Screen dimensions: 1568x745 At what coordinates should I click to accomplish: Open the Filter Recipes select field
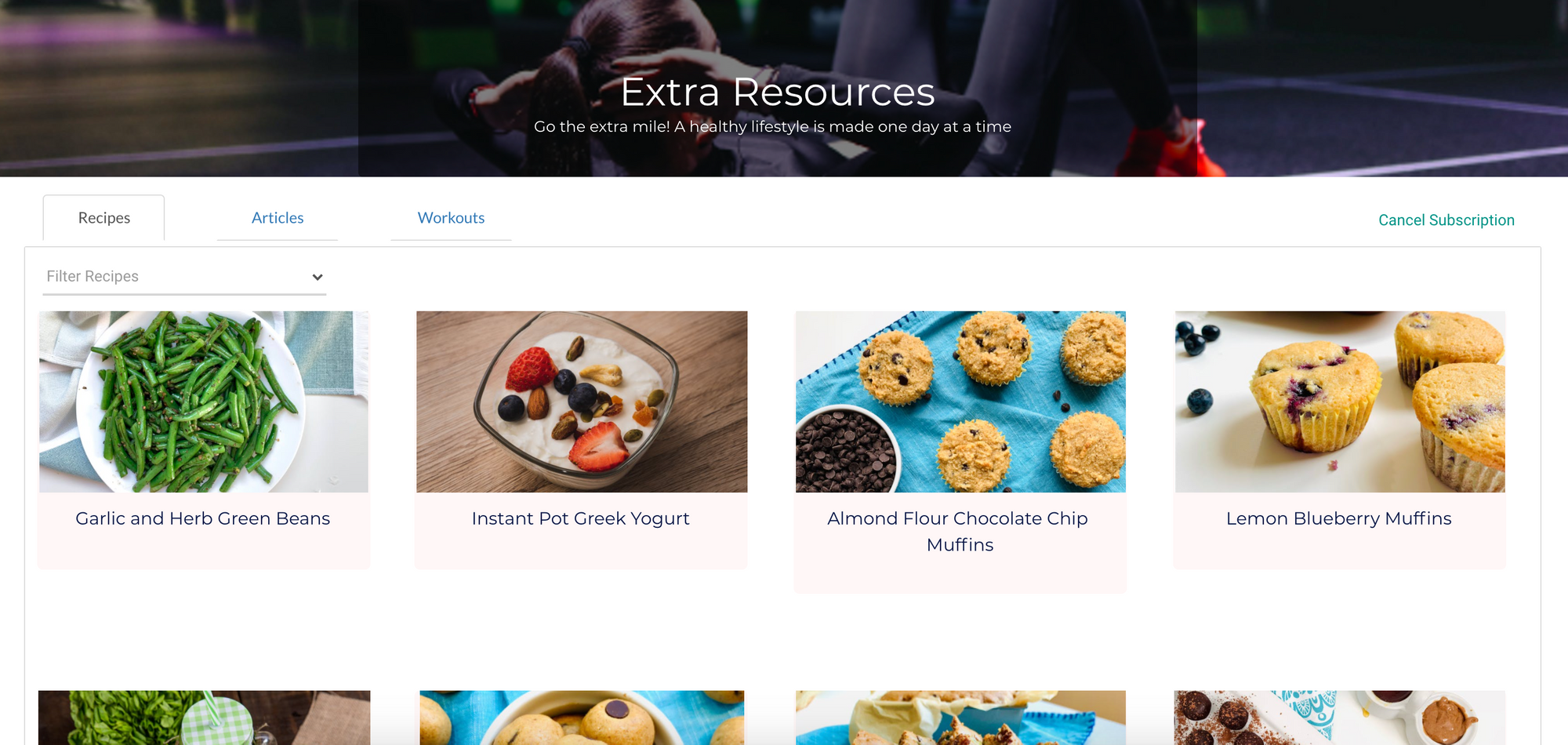184,277
